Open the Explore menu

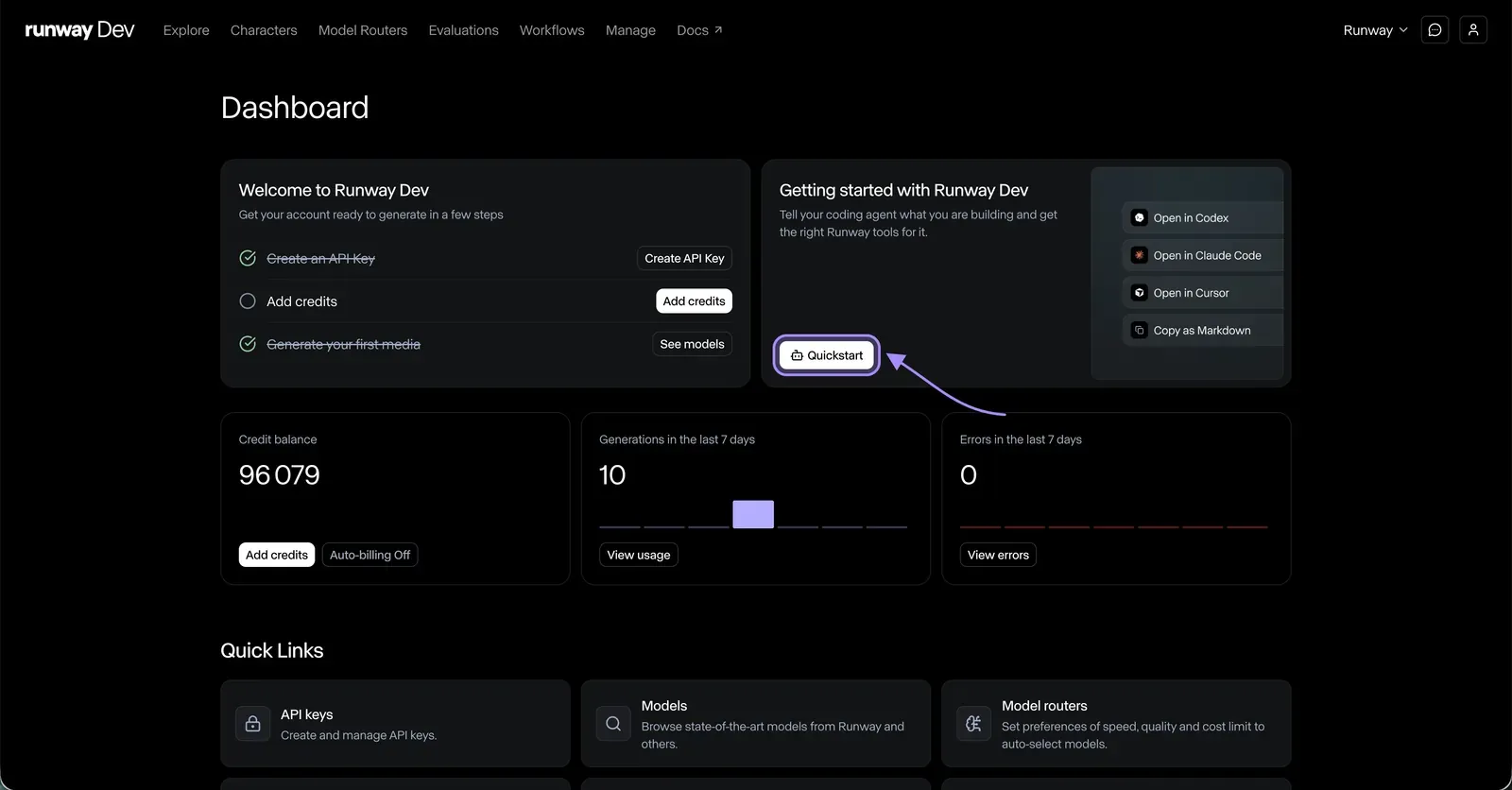tap(186, 30)
